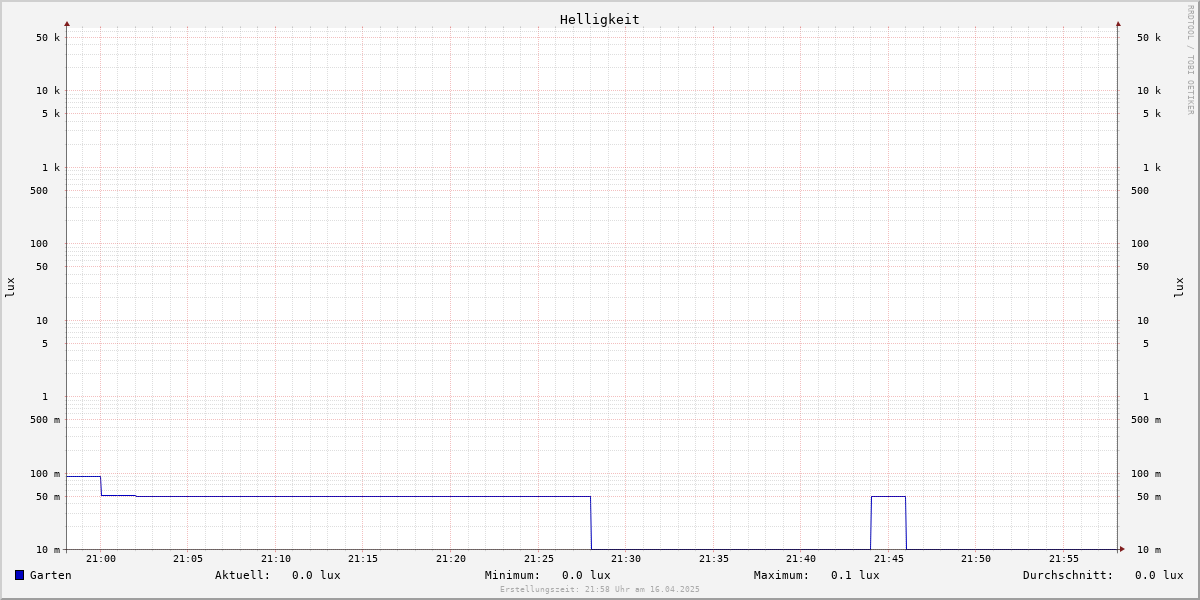
Task: Click the left axis 500 m label
Action: [x=45, y=420]
